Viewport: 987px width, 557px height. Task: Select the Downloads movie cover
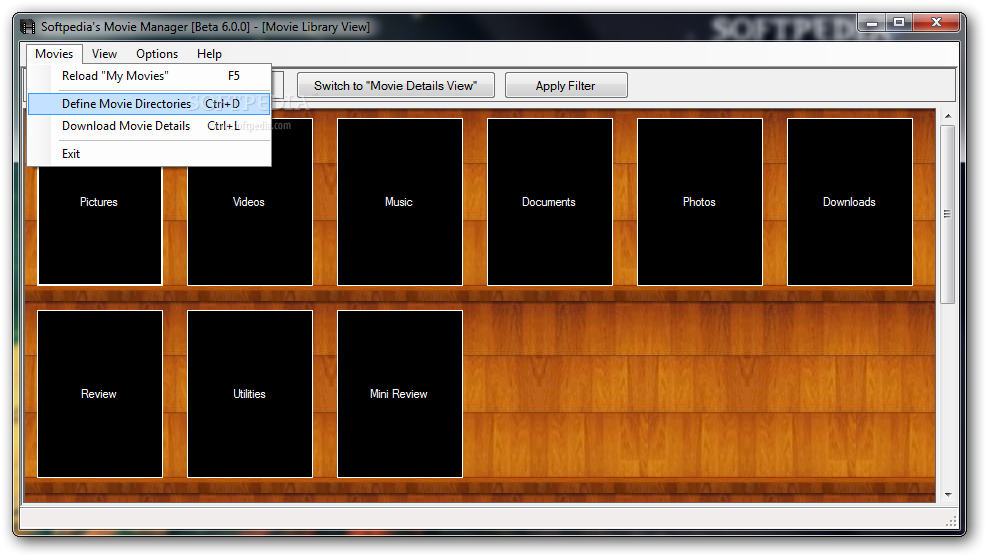850,201
